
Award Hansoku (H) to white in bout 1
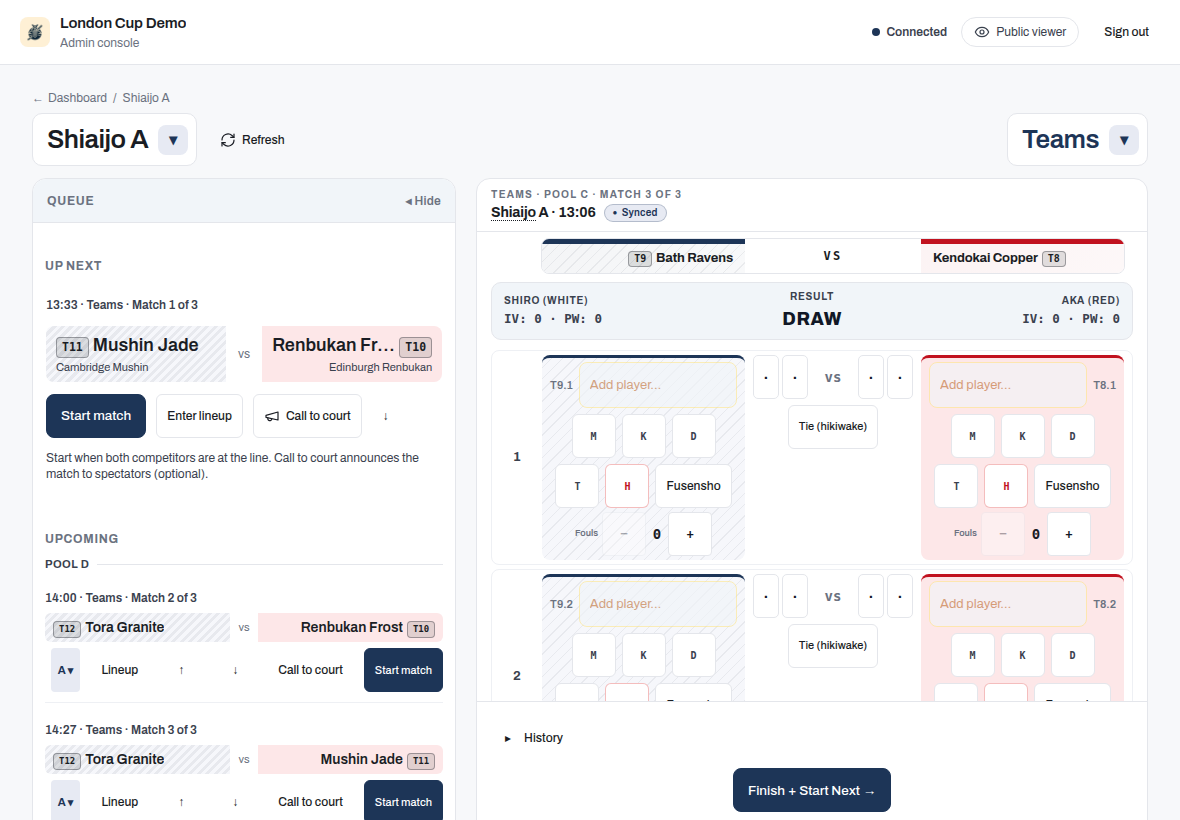(627, 486)
